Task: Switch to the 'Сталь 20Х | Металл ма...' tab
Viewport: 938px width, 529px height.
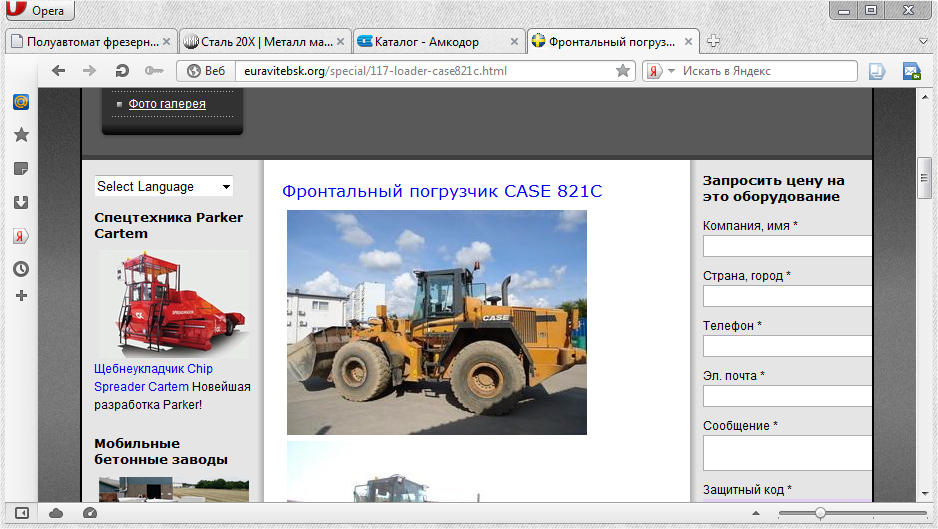Action: pyautogui.click(x=265, y=42)
